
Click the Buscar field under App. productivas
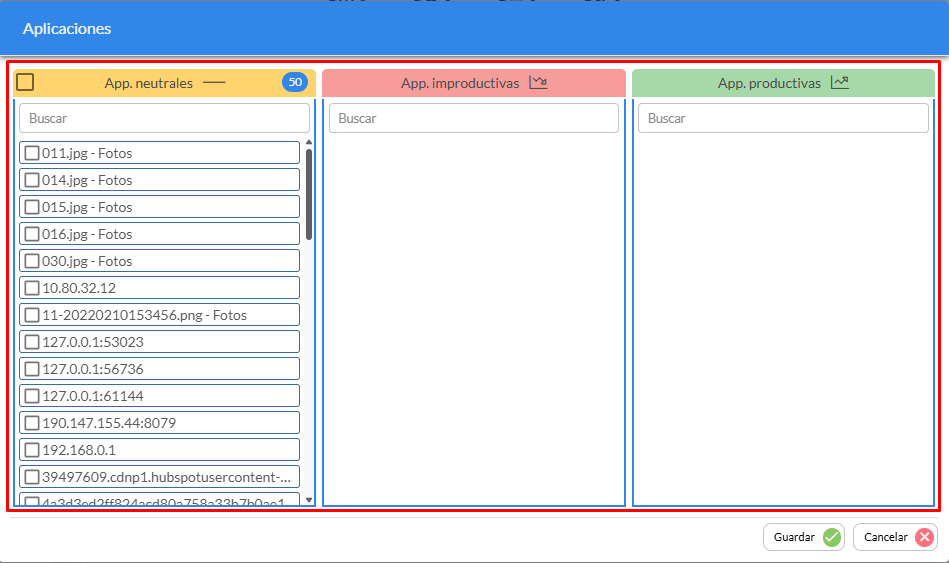click(783, 118)
